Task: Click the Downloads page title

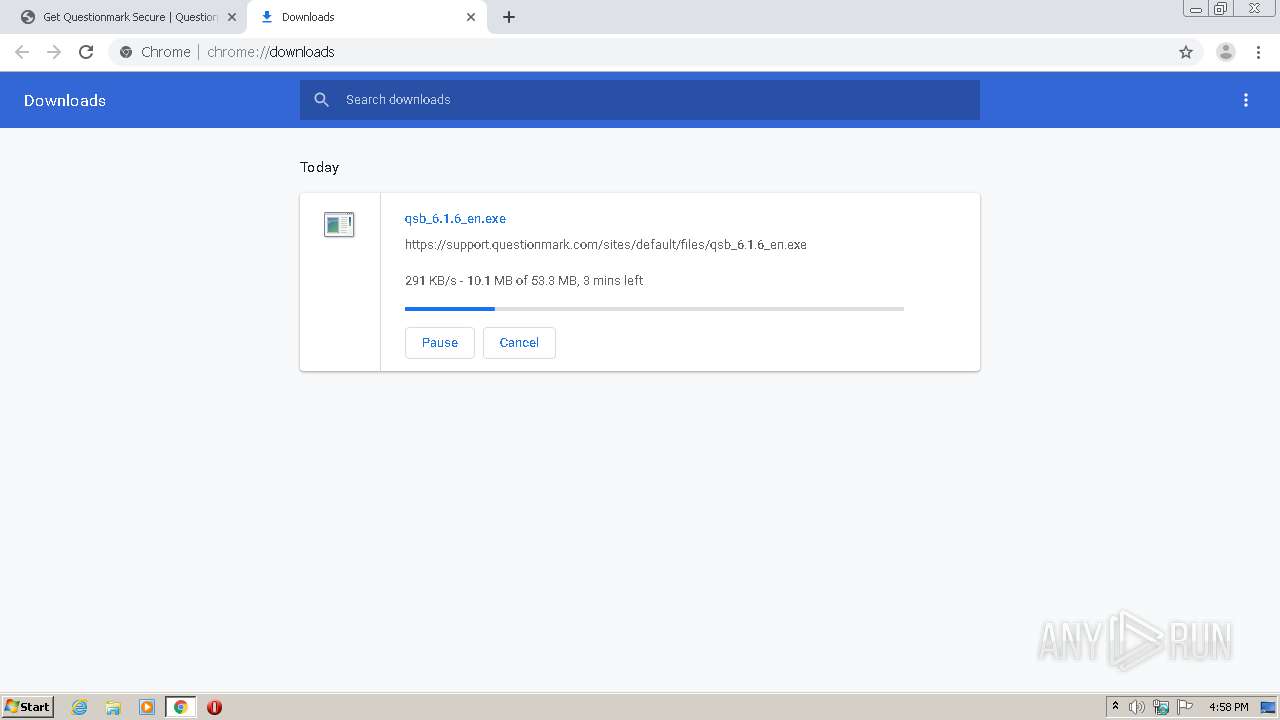Action: click(x=65, y=100)
